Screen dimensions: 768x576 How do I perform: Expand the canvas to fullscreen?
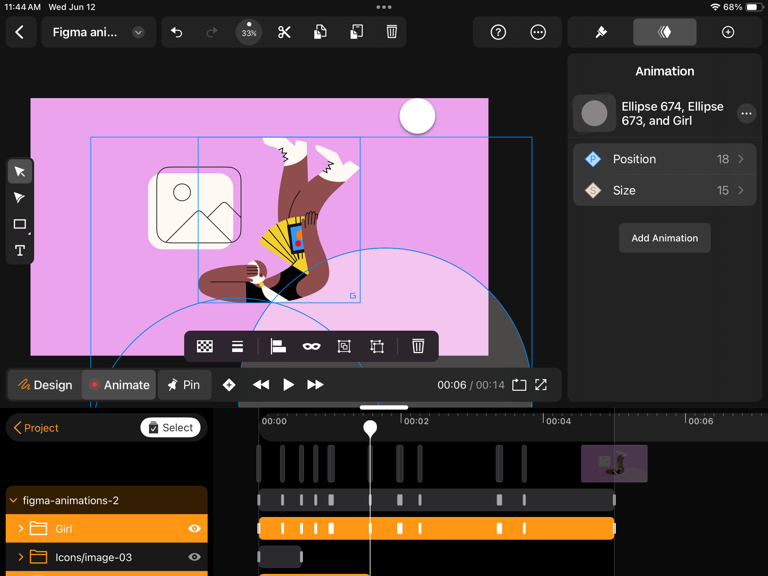pos(541,385)
